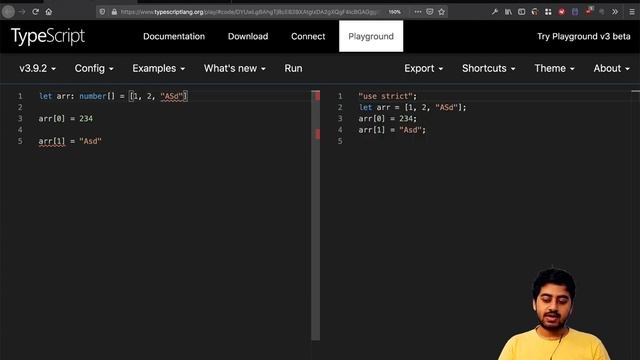Screen dimensions: 640x360
Task: Open the Download nav link
Action: [248, 36]
